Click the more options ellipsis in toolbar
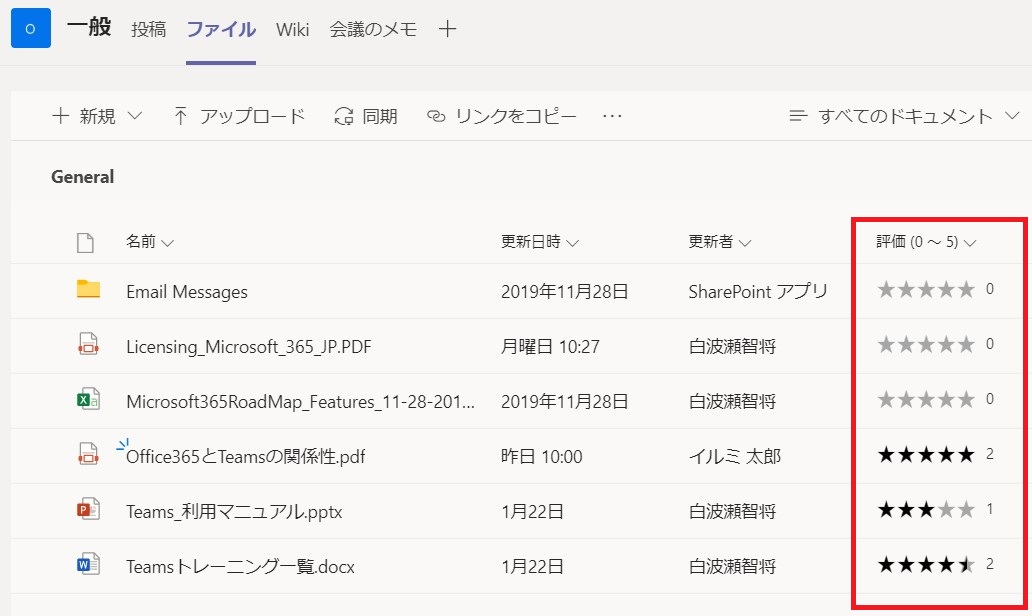The image size is (1032, 616). (x=612, y=116)
